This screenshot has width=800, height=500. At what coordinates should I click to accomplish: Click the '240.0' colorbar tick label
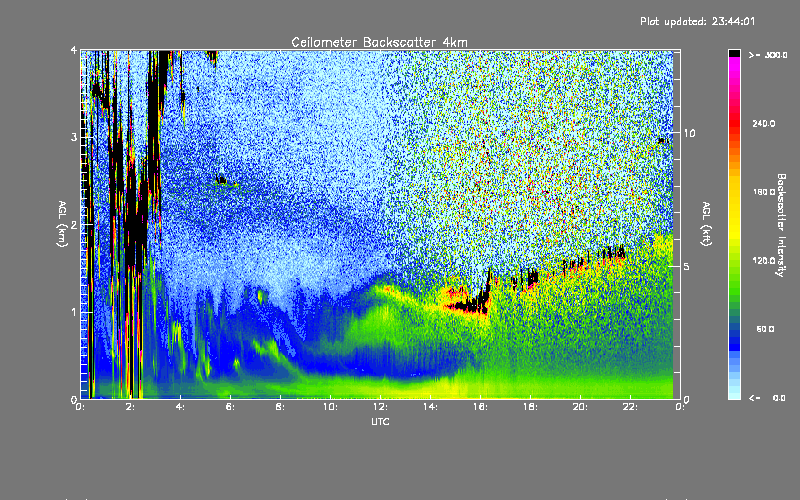[x=764, y=123]
